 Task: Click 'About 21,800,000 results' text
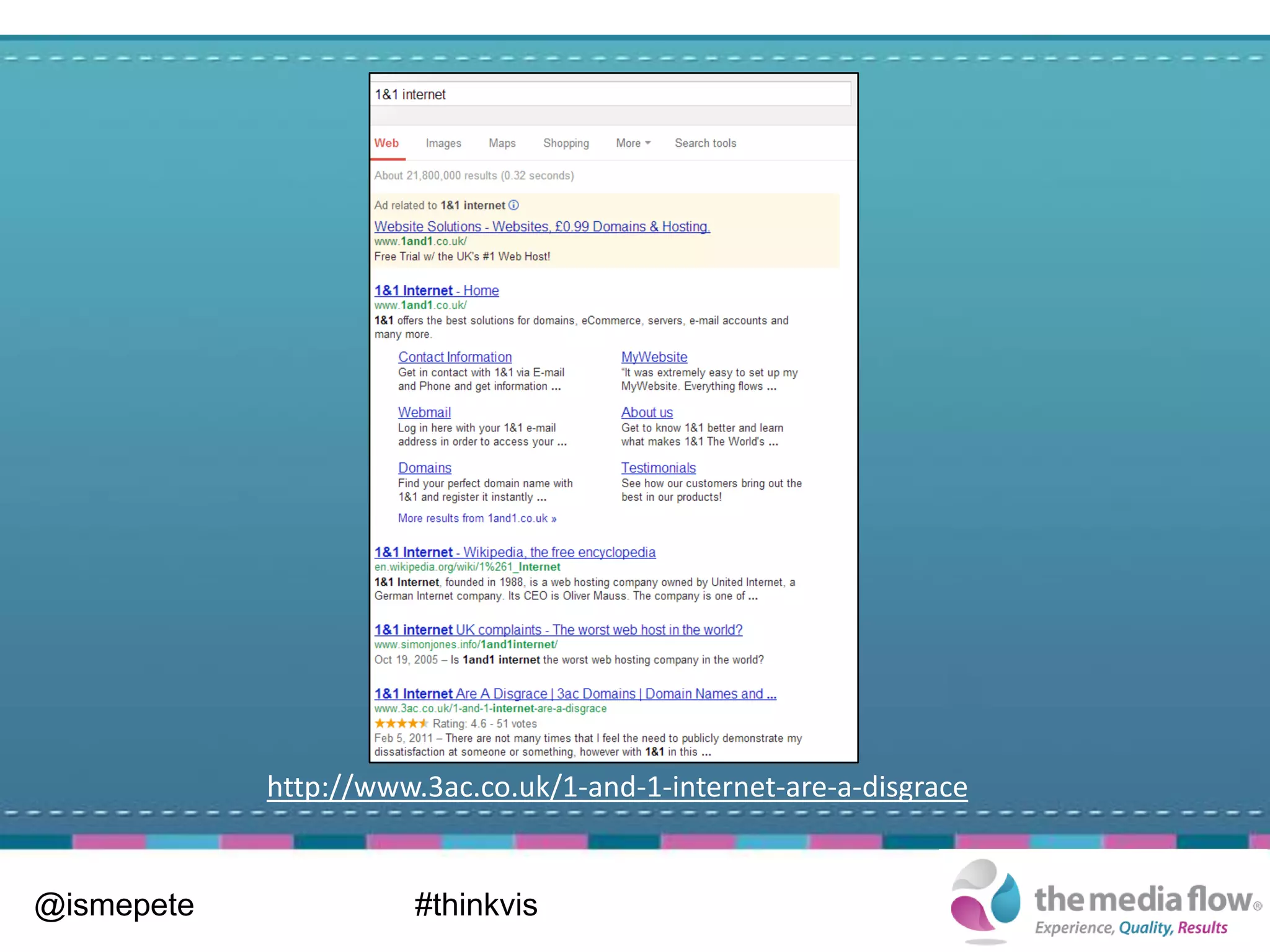(474, 175)
